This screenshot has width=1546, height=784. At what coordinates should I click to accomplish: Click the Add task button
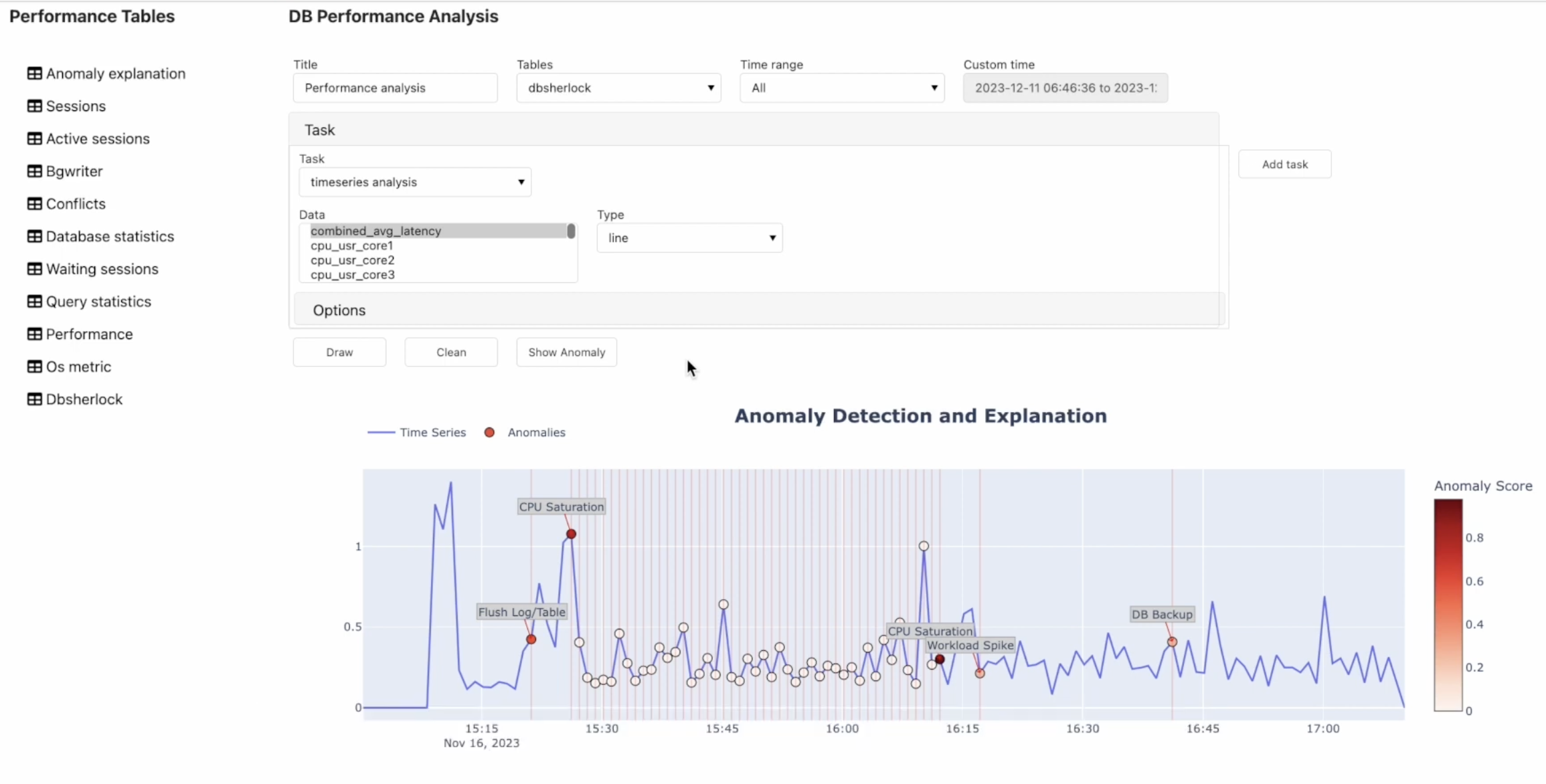point(1285,164)
